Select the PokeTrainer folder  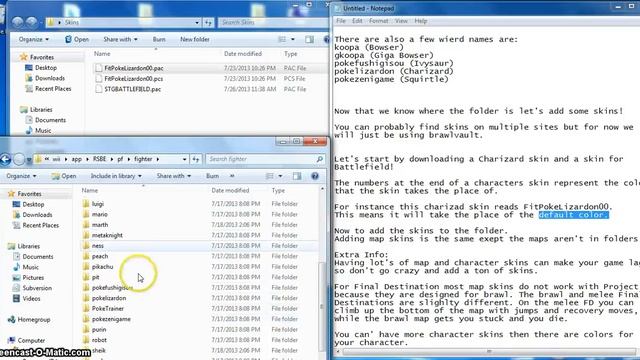(108, 309)
